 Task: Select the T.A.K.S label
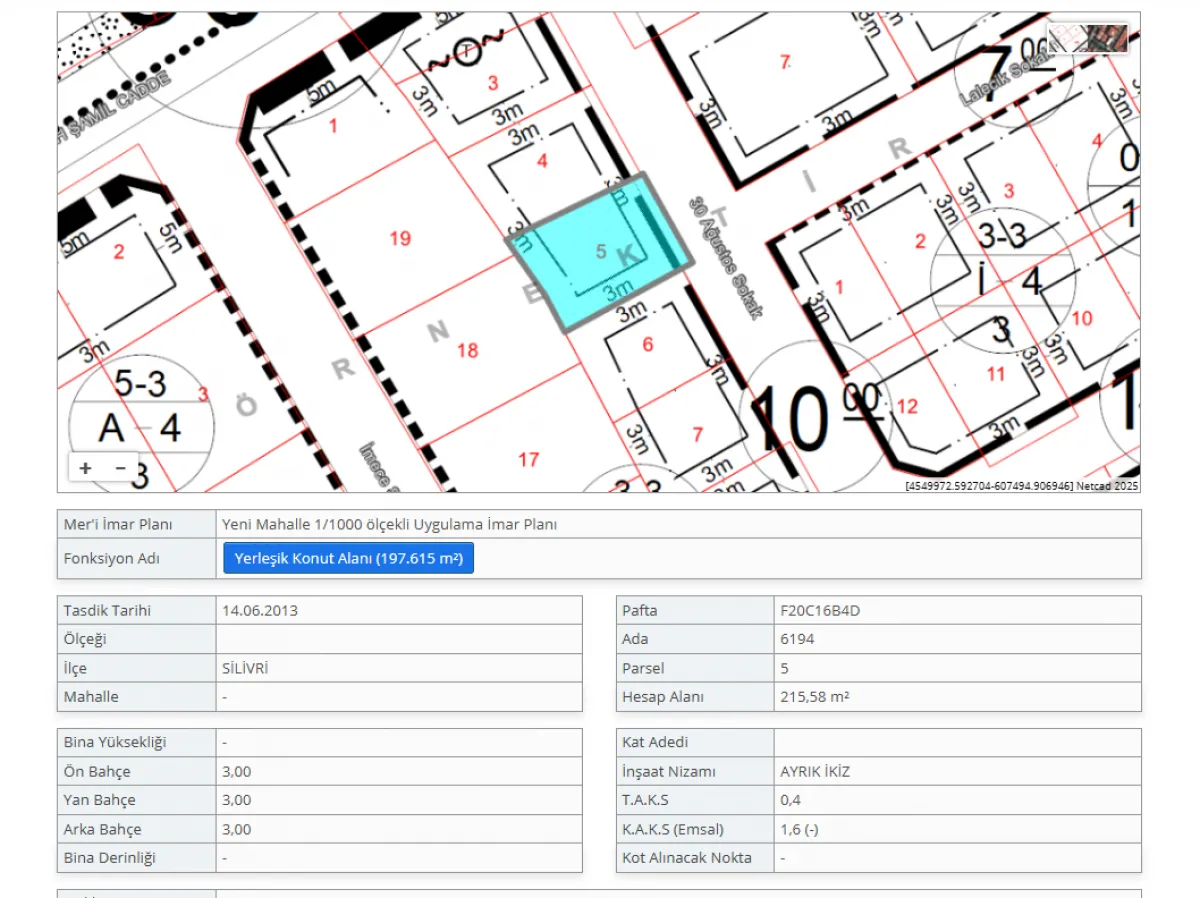pos(645,800)
